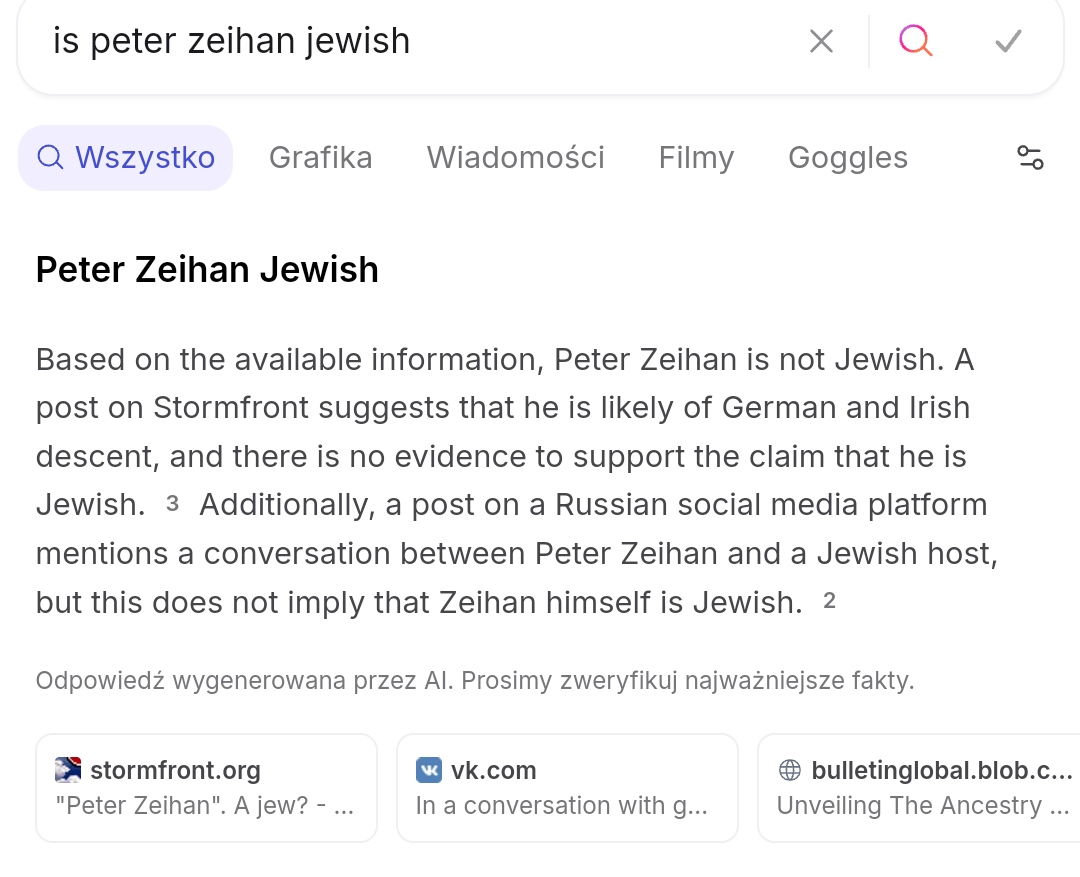Open the bulletinglobal.blob source card

(x=919, y=787)
